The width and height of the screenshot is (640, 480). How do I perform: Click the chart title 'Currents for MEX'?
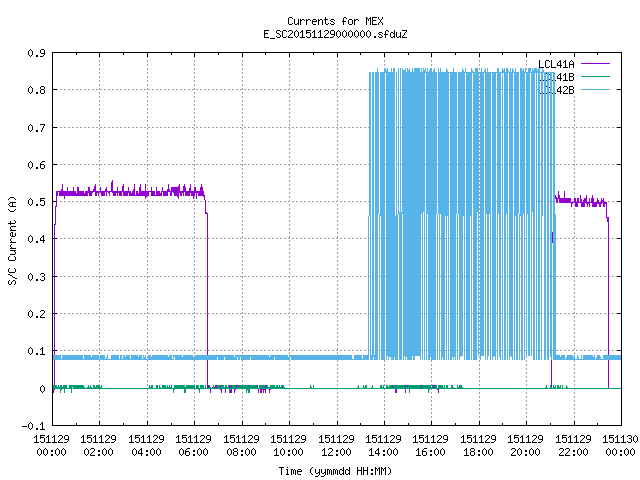coord(335,21)
